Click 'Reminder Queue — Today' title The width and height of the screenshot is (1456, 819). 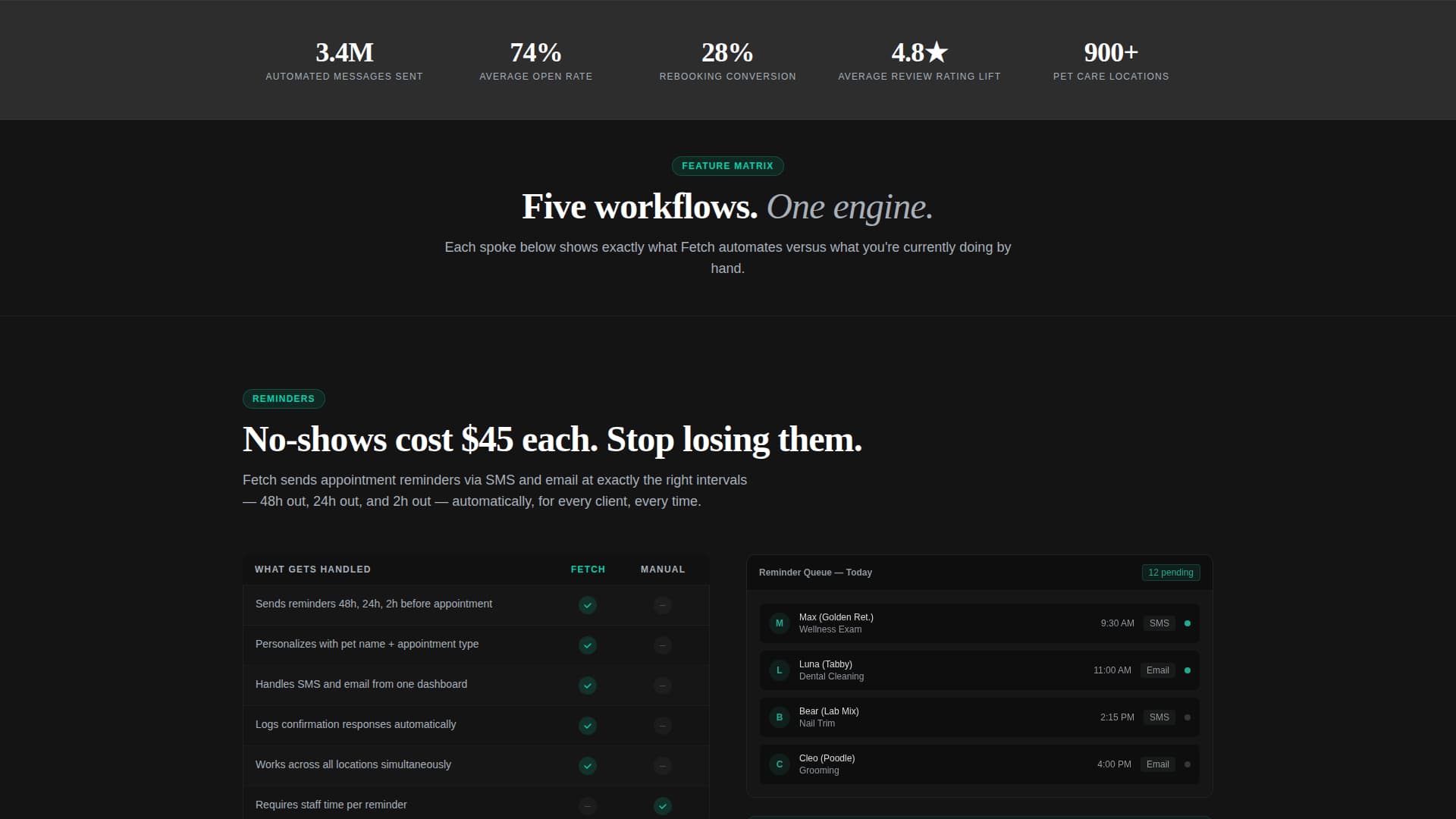pos(815,573)
